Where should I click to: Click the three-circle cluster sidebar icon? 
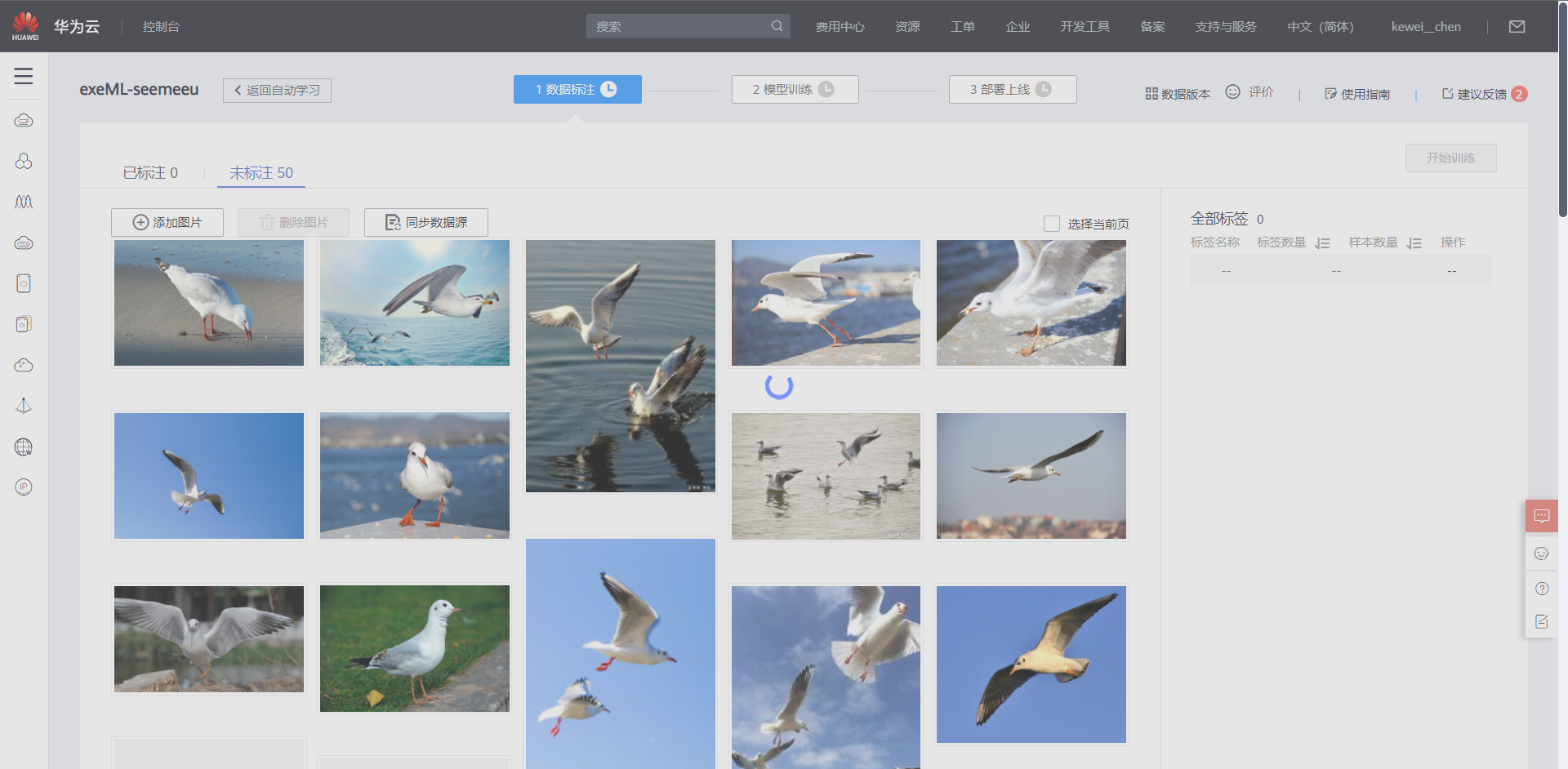[24, 162]
